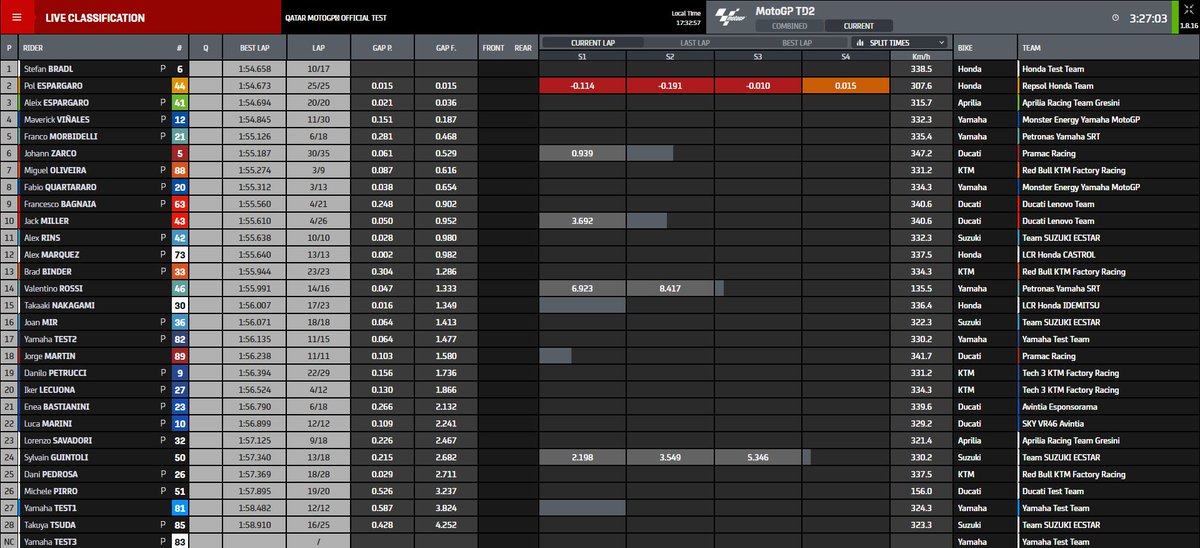This screenshot has height=548, width=1200.
Task: Select the BEST LAP tab above sectors
Action: click(x=797, y=43)
